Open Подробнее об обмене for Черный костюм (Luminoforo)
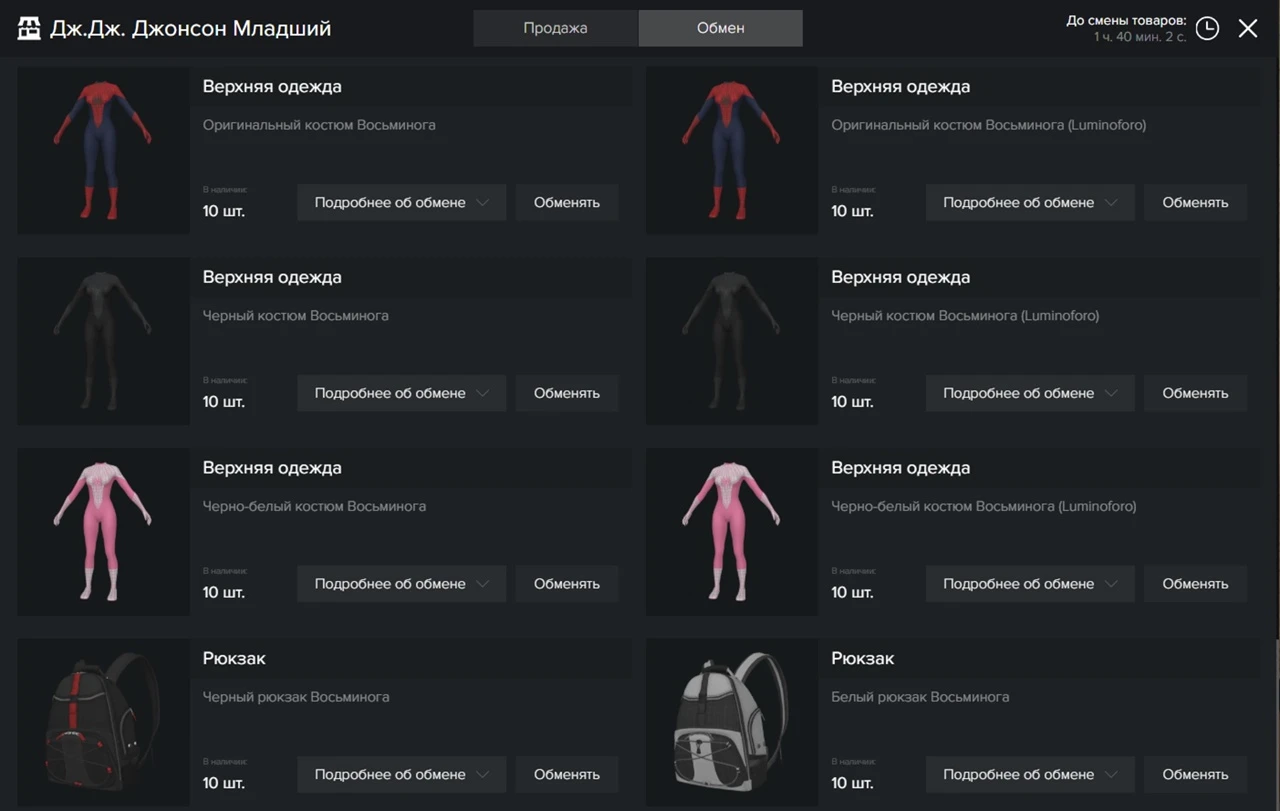The height and width of the screenshot is (811, 1280). click(1030, 393)
